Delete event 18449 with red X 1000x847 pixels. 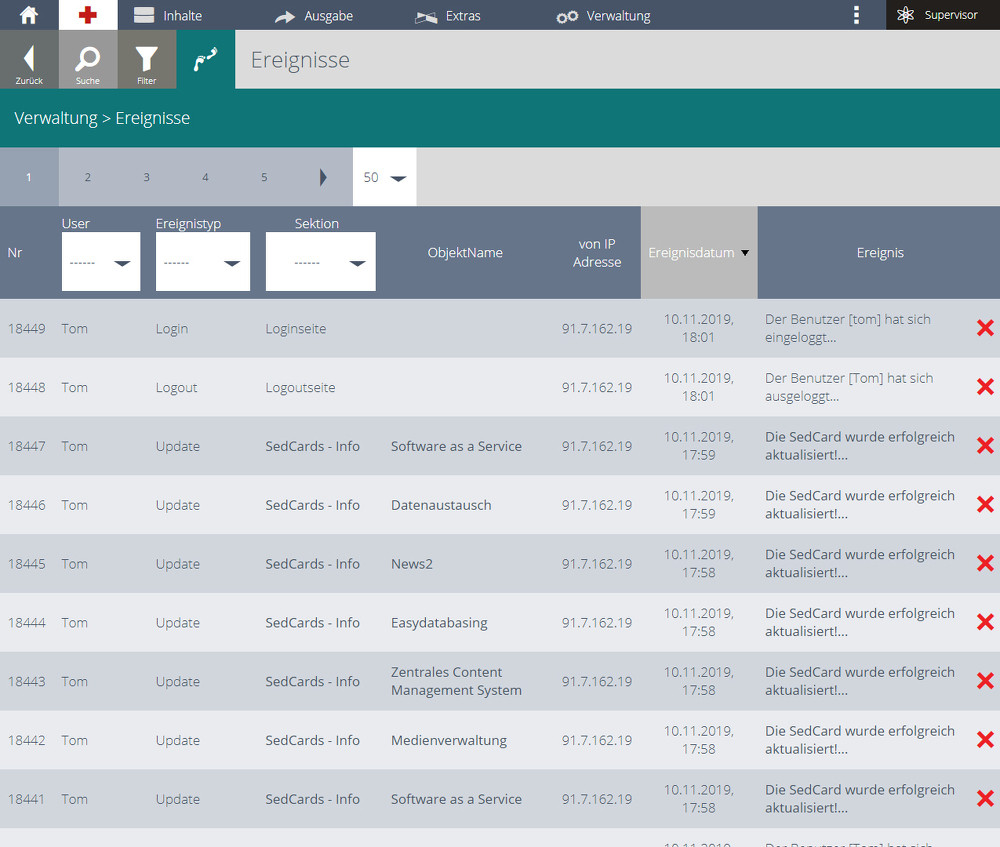(985, 328)
